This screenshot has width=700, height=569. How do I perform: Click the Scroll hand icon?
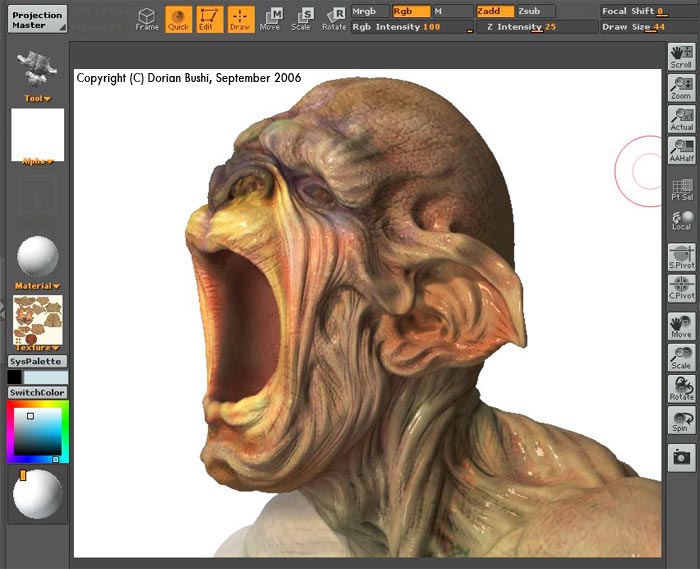(x=681, y=57)
